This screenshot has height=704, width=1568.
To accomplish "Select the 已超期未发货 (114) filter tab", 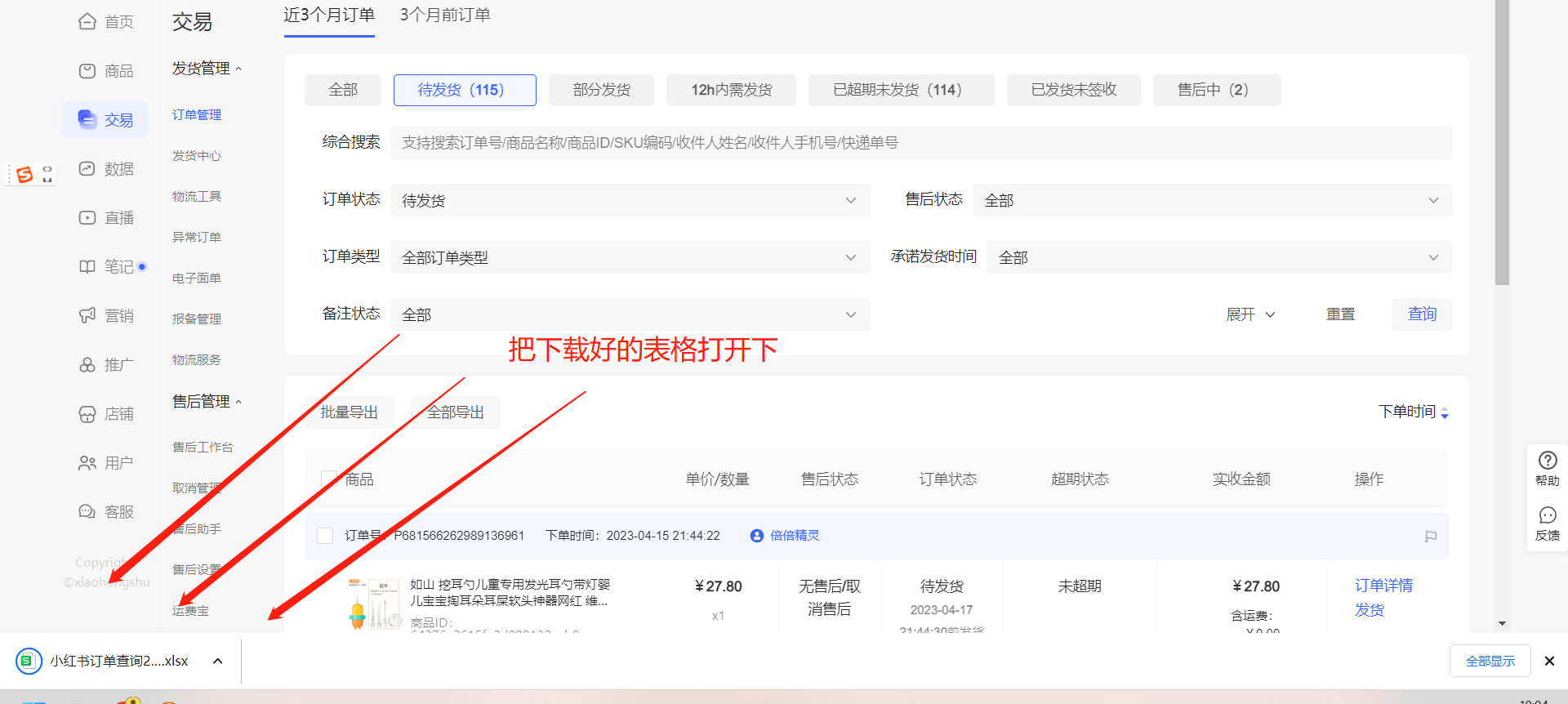I will pos(900,90).
